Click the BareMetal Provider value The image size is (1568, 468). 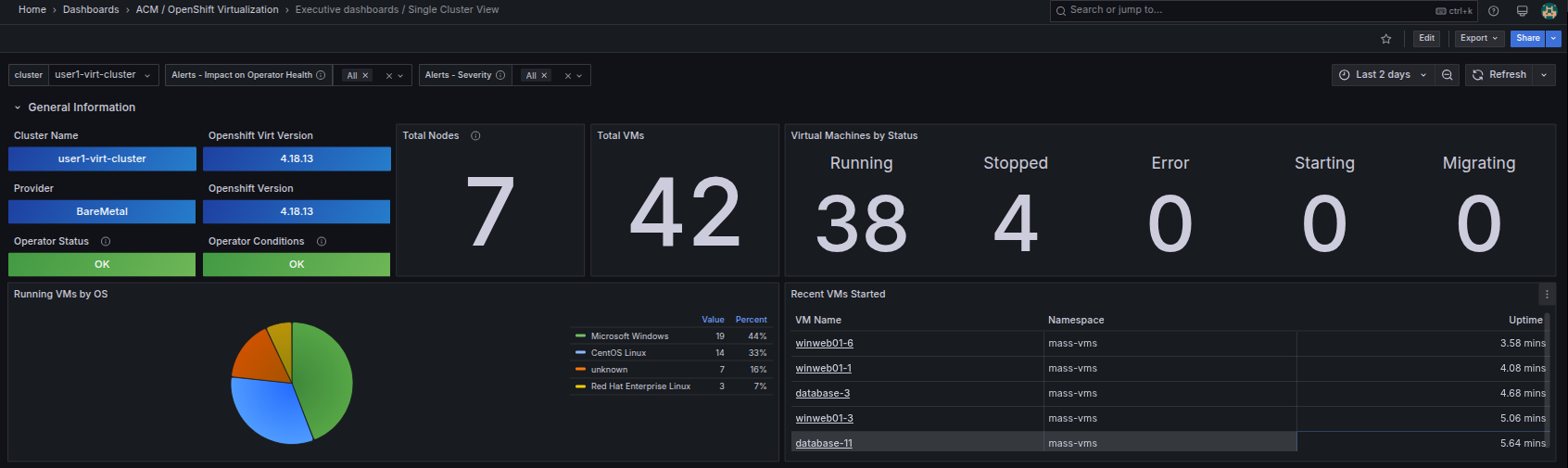[102, 211]
